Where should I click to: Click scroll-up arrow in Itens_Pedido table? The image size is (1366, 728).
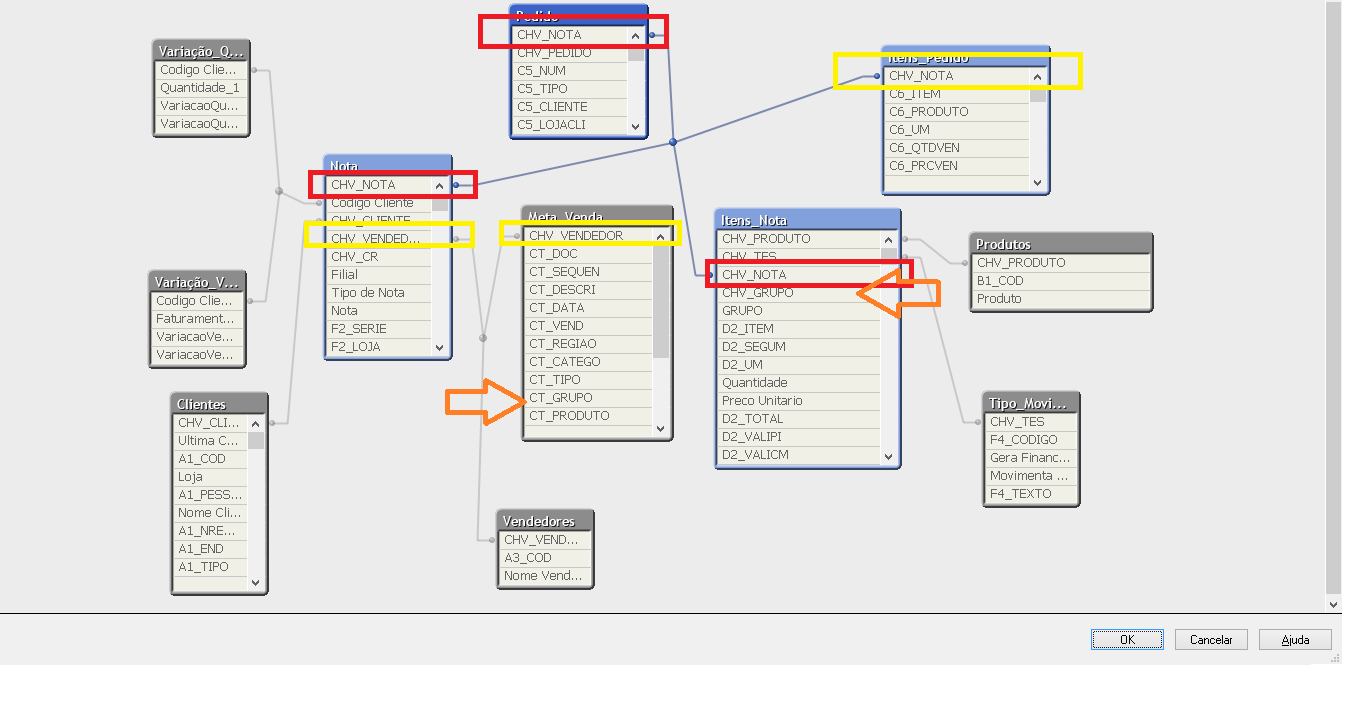tap(1037, 76)
